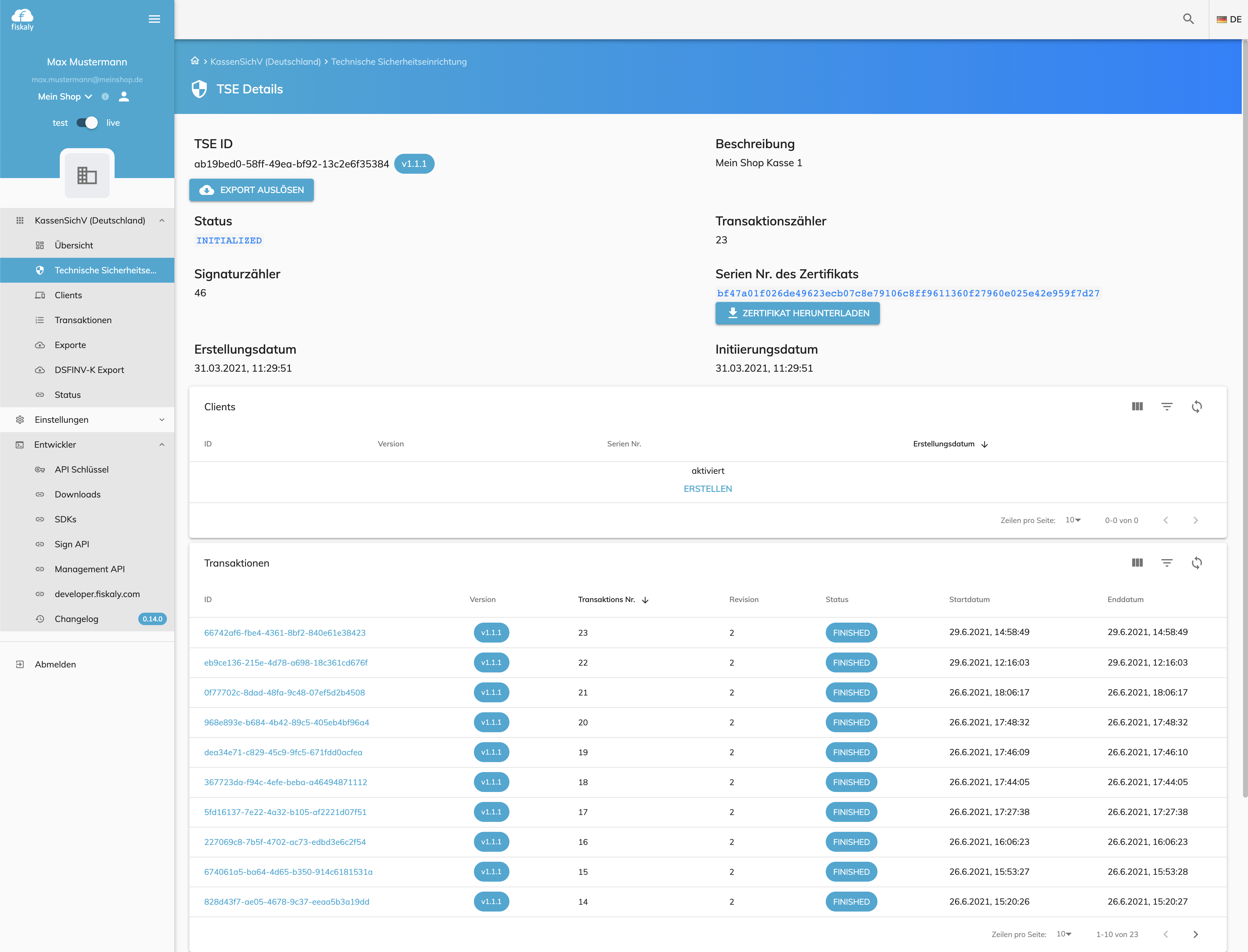This screenshot has height=952, width=1248.
Task: Refresh the Clients table
Action: click(1197, 406)
